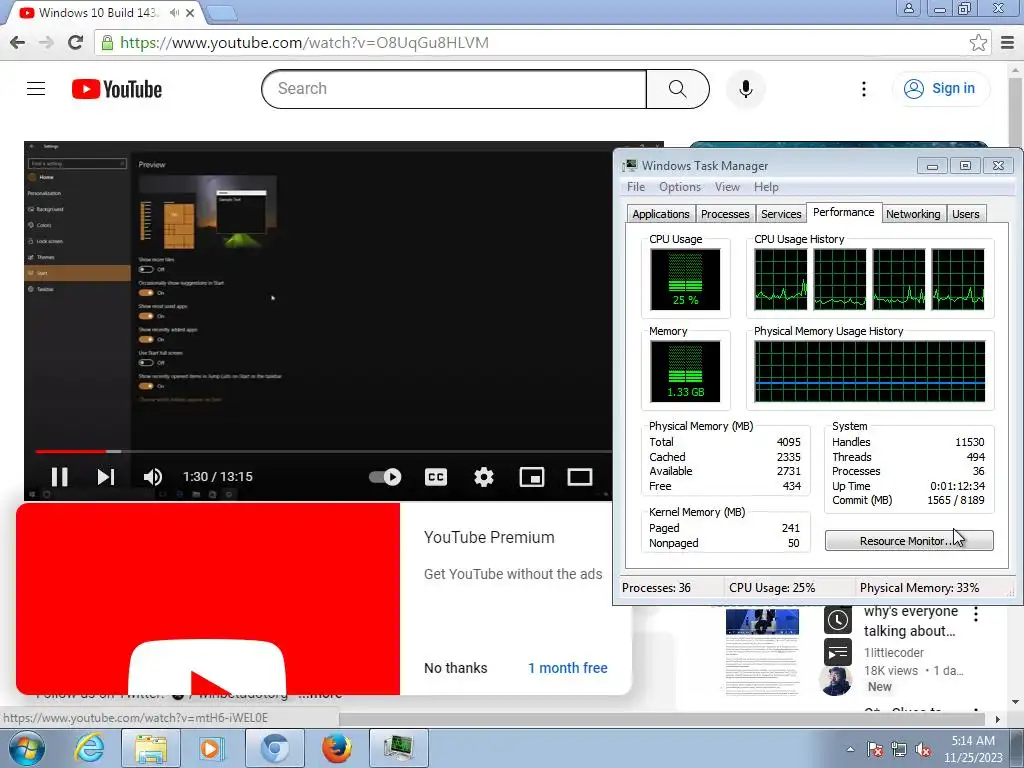Start voice search with the microphone

point(746,89)
